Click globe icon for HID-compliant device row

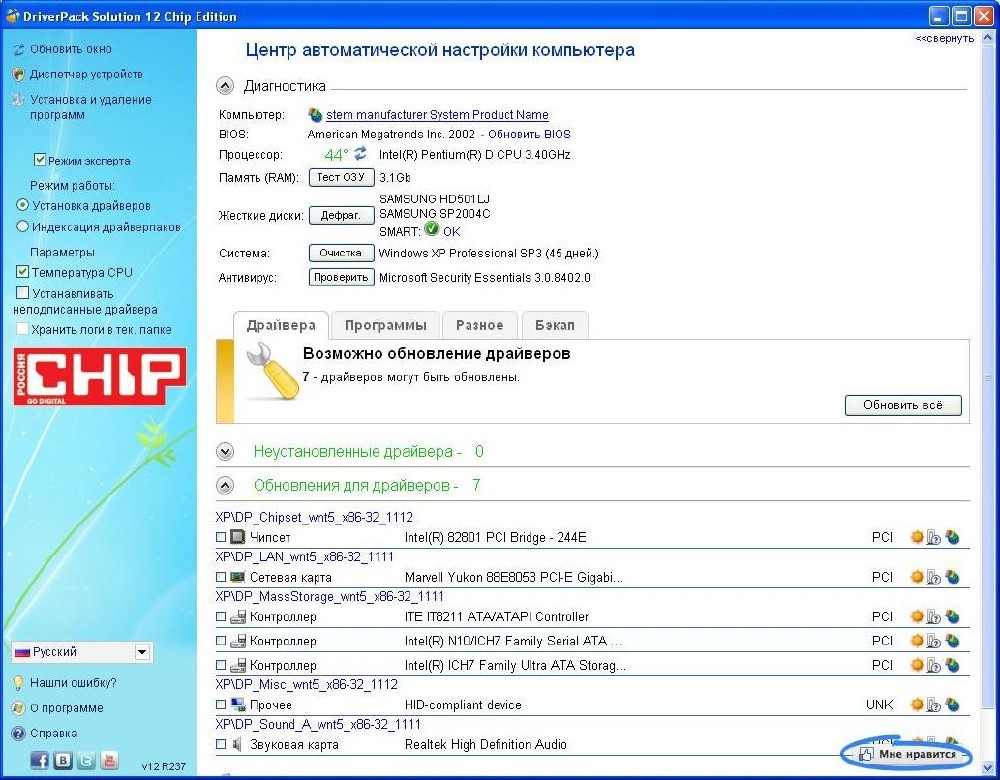tap(952, 705)
